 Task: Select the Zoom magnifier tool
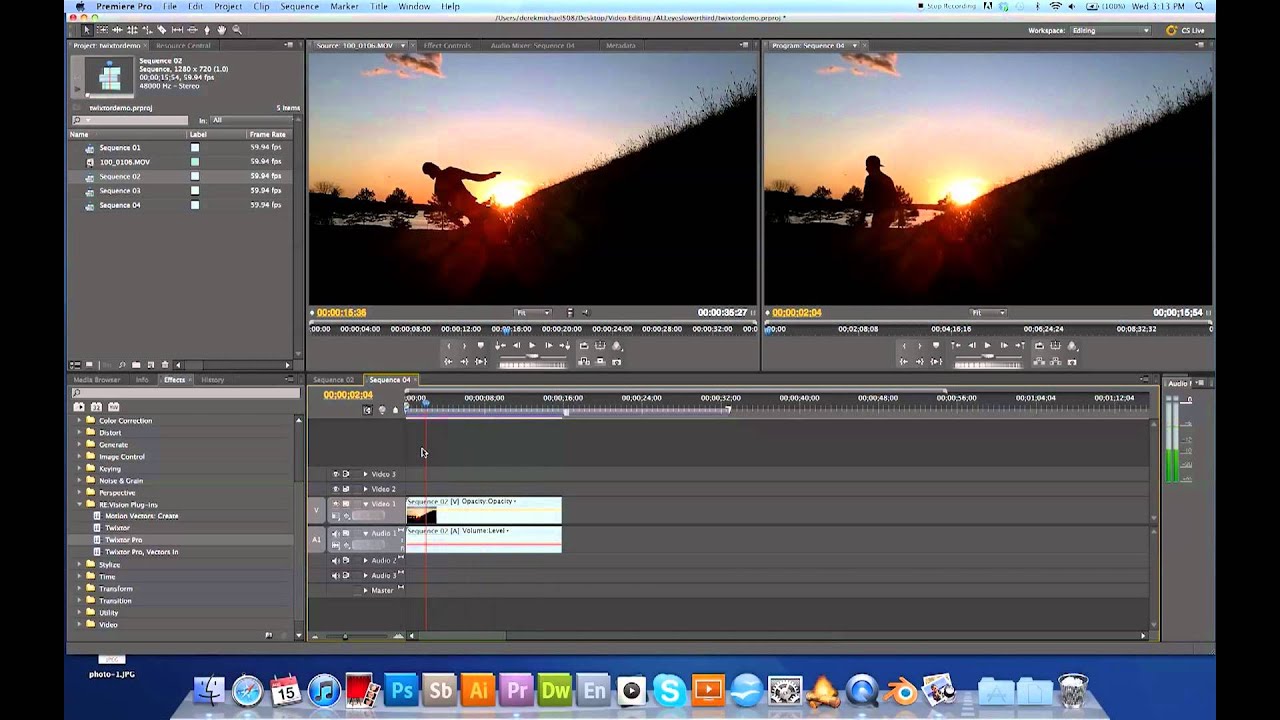pos(237,30)
